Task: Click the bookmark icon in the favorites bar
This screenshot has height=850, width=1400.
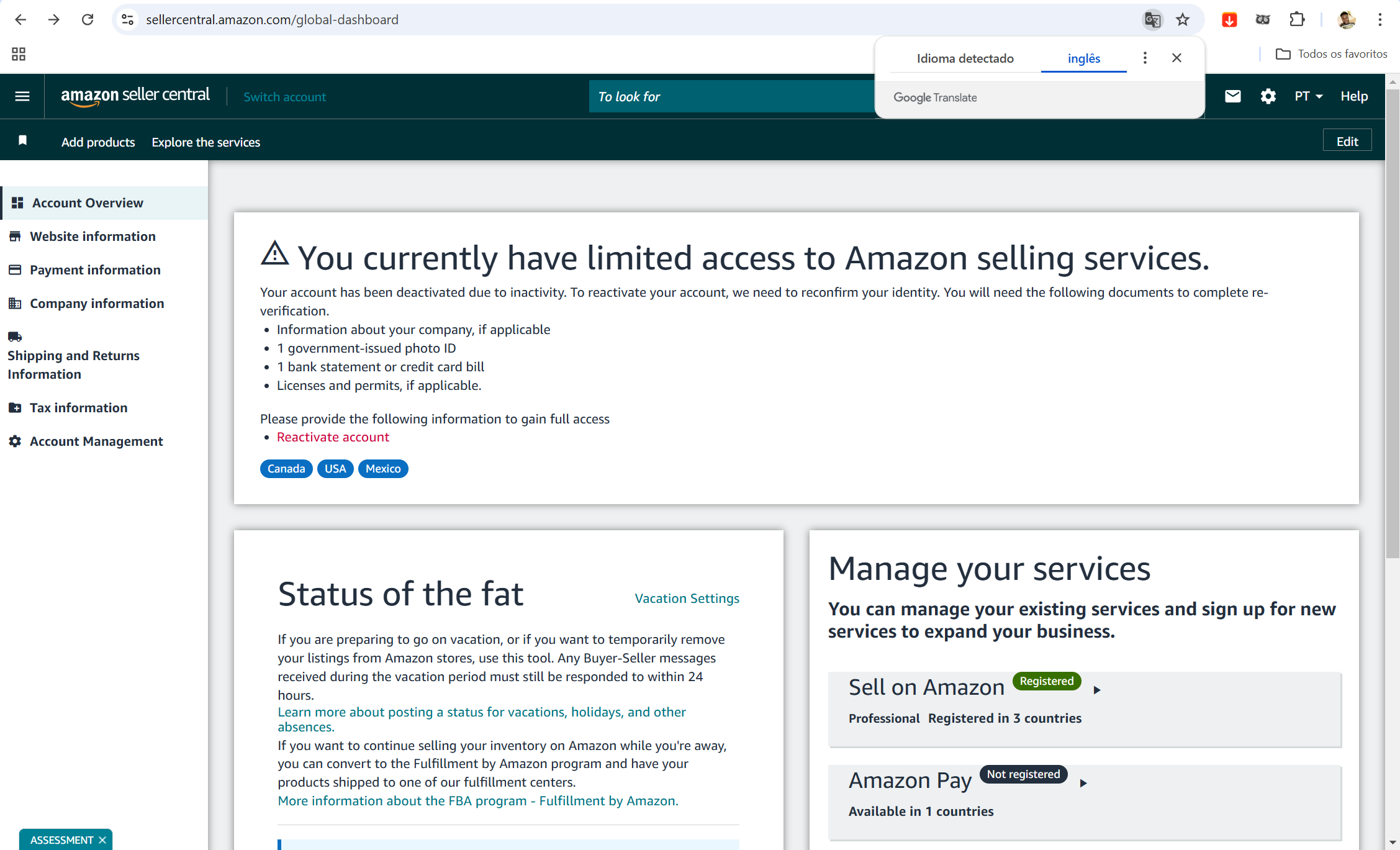Action: 23,140
